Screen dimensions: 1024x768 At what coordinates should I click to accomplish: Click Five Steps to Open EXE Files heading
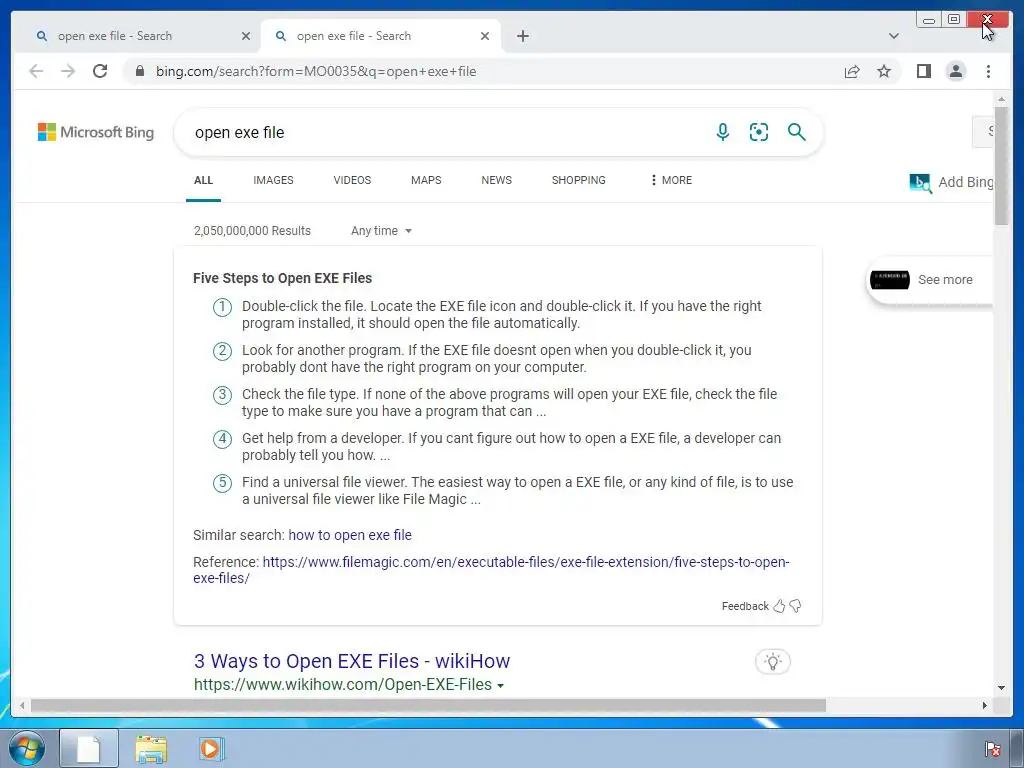(282, 278)
